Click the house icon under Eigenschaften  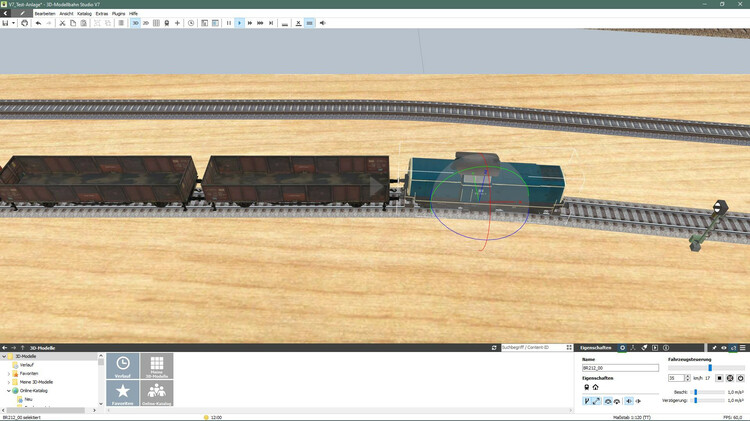click(596, 387)
